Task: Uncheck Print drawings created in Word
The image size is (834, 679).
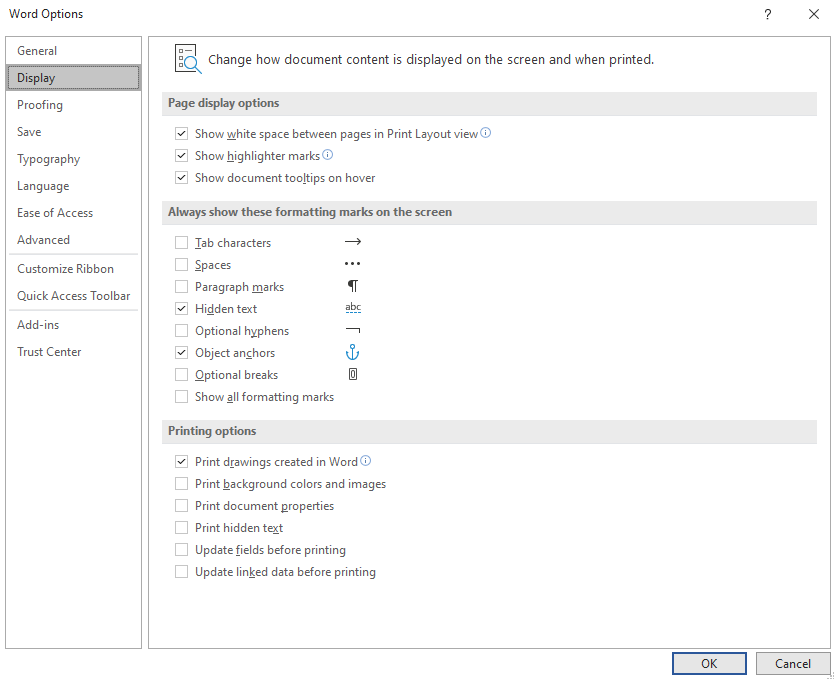Action: click(181, 462)
